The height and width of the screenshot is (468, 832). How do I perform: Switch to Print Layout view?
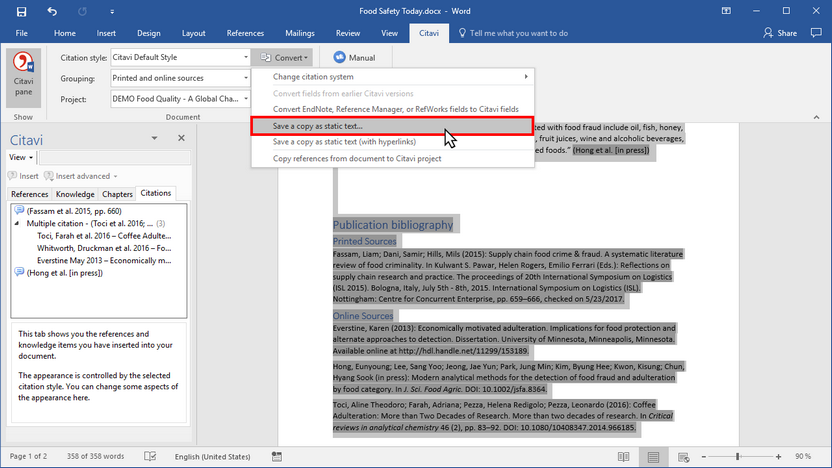pyautogui.click(x=653, y=457)
